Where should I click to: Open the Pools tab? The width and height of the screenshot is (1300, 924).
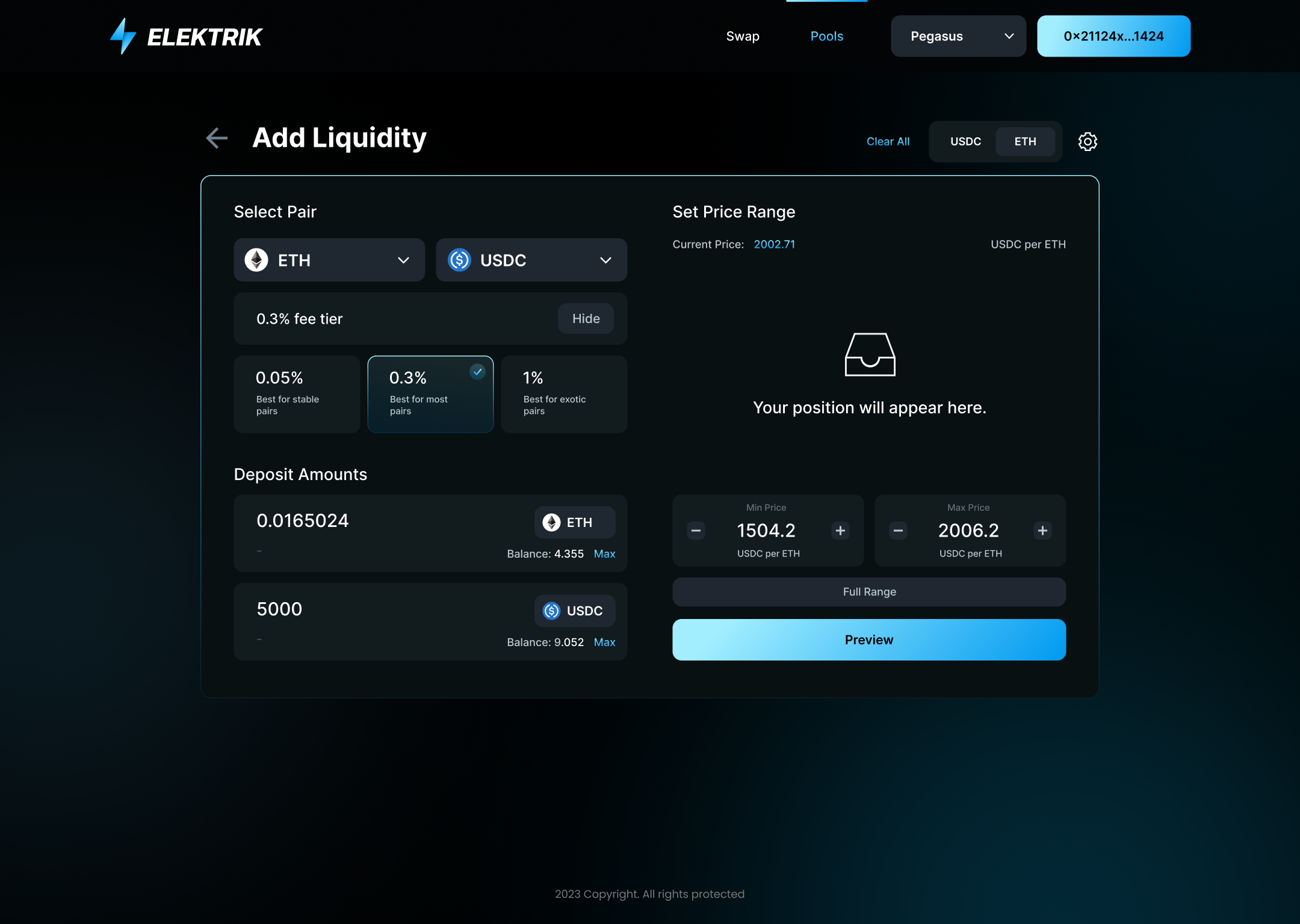826,36
